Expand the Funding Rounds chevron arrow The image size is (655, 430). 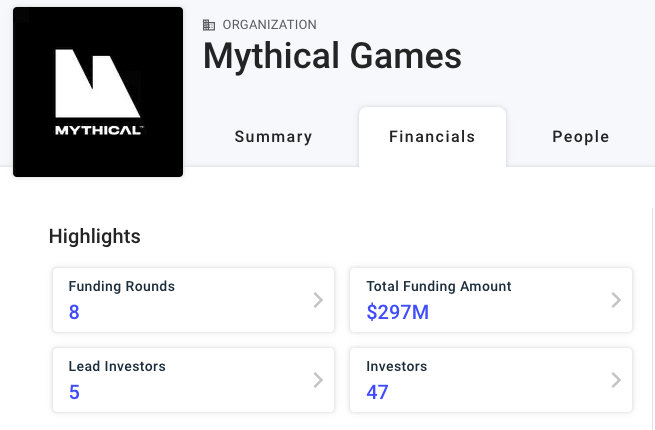pyautogui.click(x=318, y=300)
